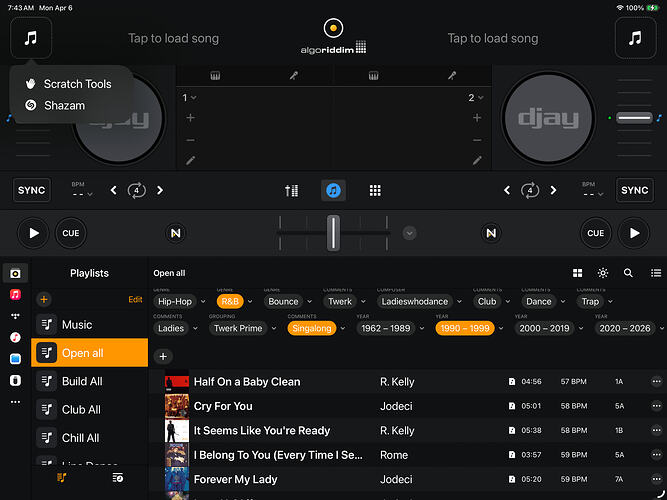Select Shazam from the popup menu
This screenshot has height=500, width=667.
64,105
